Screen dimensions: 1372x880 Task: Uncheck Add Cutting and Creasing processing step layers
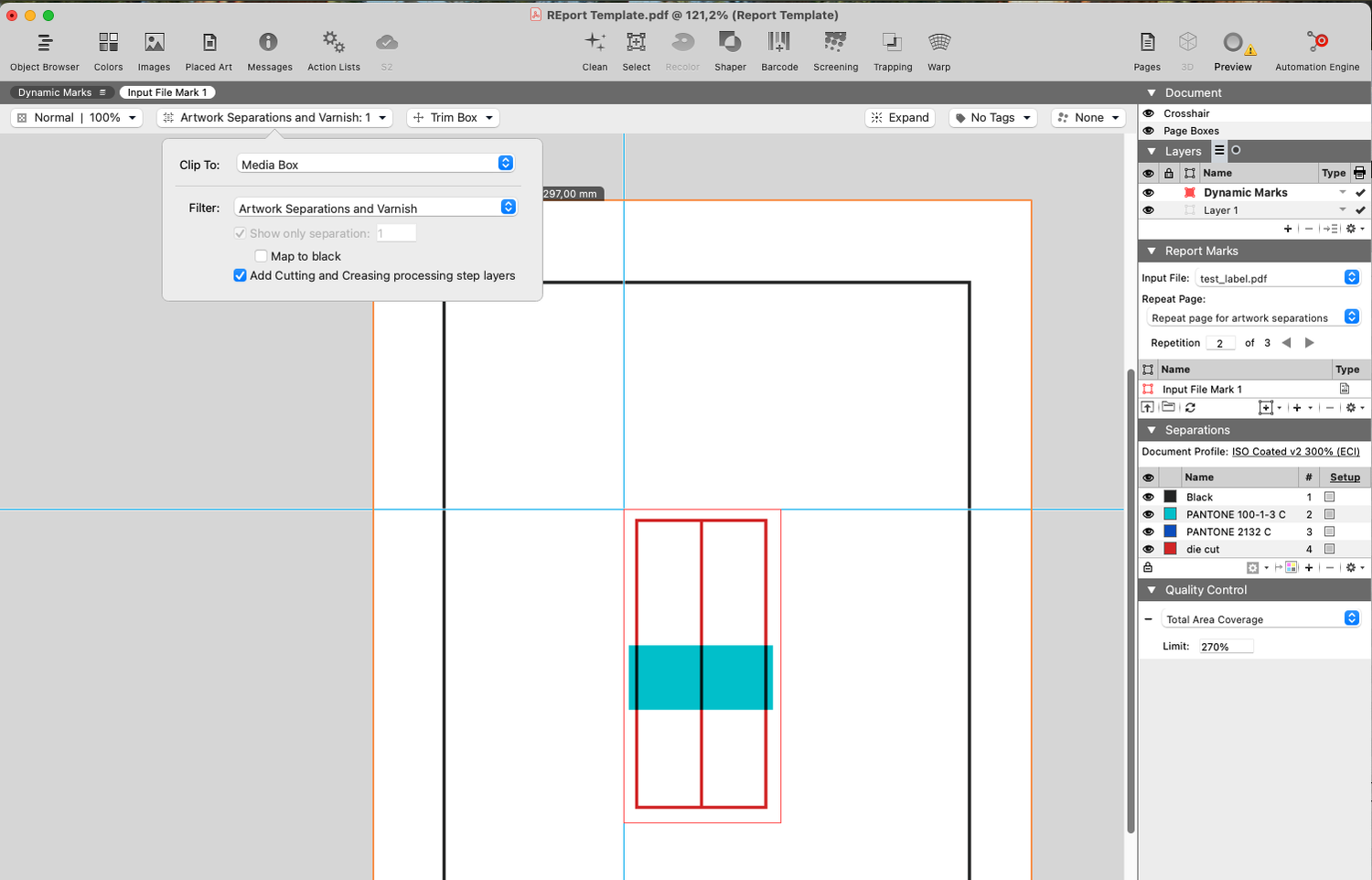pos(240,275)
